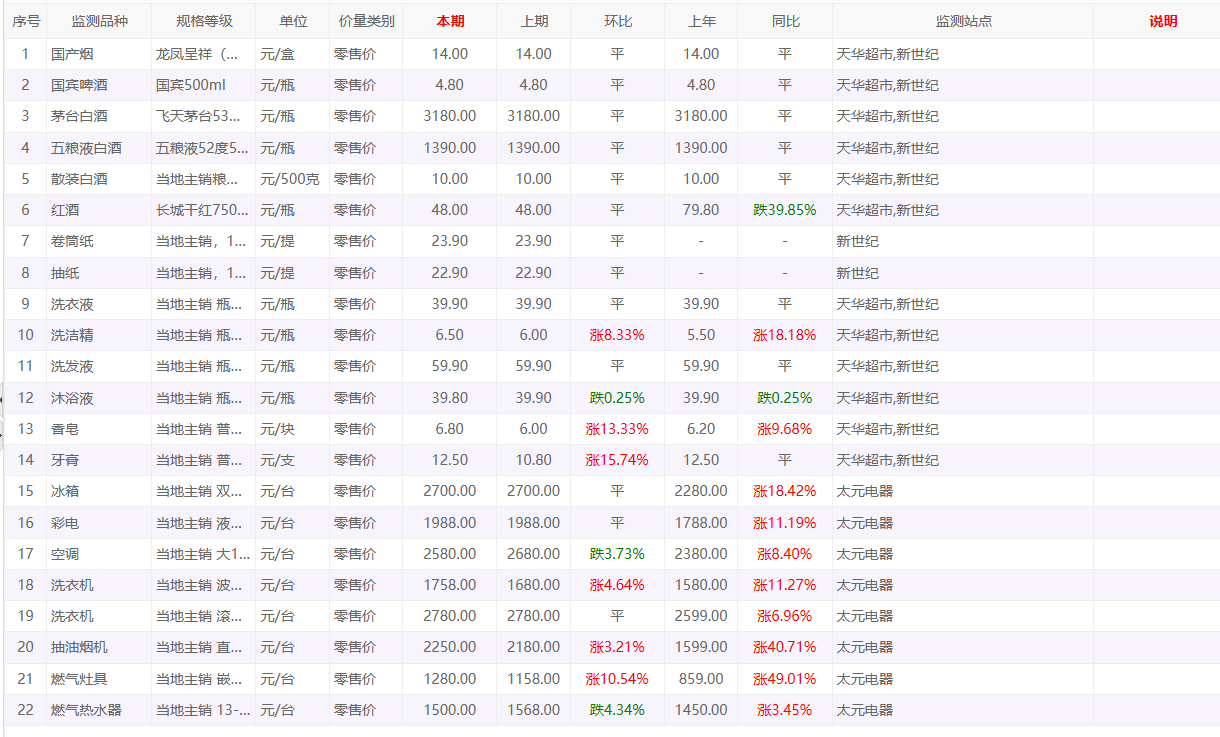Select the 五粮液白酒 product cell
Viewport: 1220px width, 737px height.
point(99,148)
